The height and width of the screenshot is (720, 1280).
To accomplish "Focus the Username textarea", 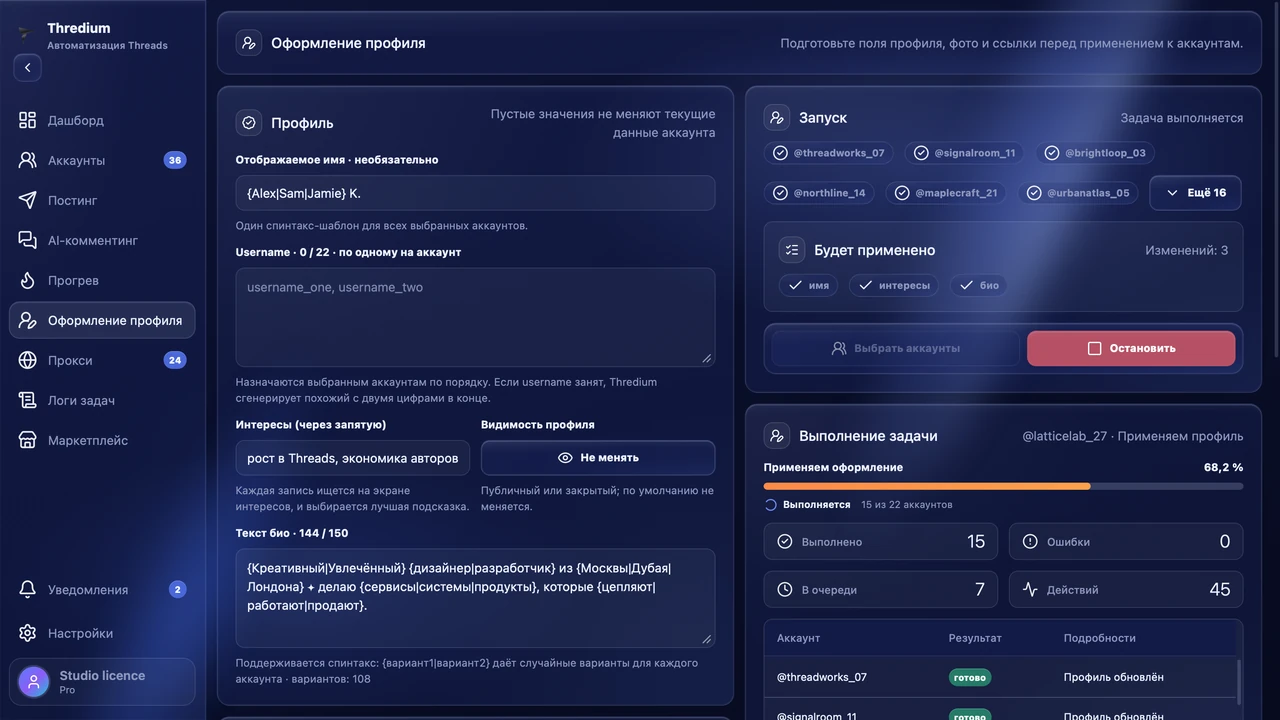I will 475,317.
